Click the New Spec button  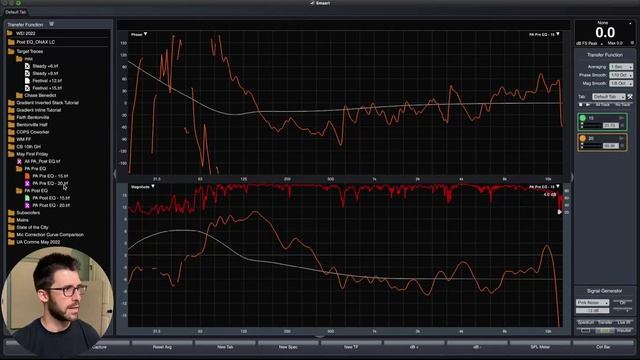point(288,347)
